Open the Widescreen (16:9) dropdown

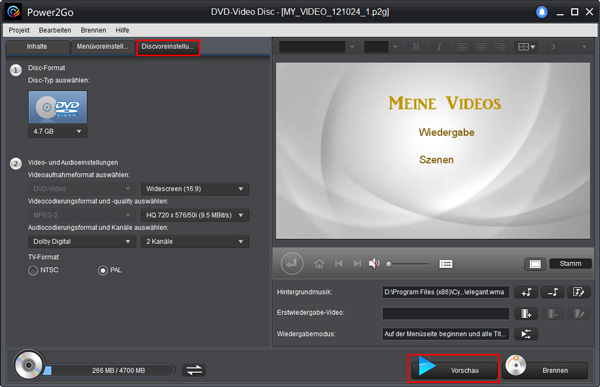195,189
